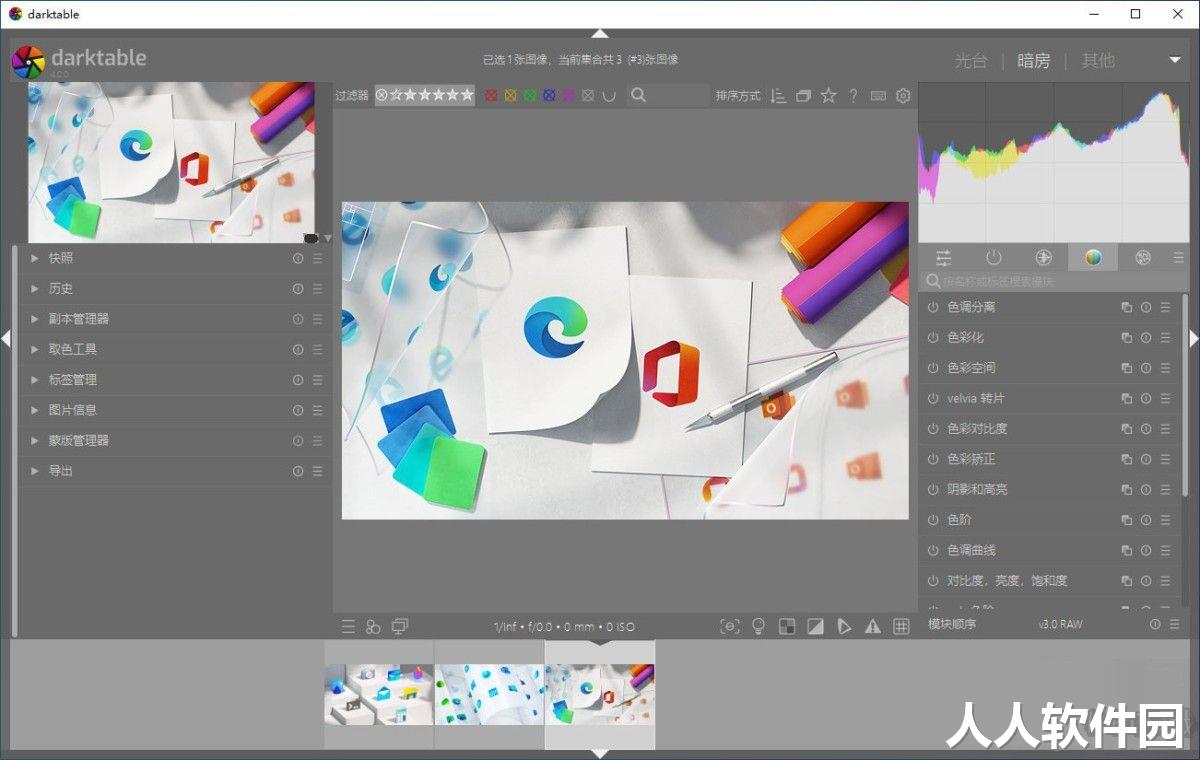Click the star rating filter
The width and height of the screenshot is (1200, 760).
coord(424,95)
